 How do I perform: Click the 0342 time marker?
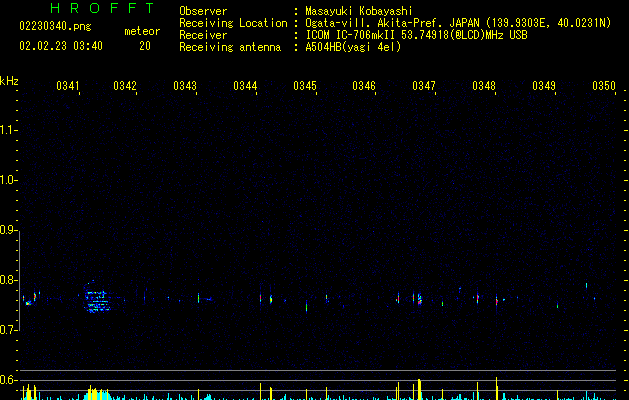pos(125,86)
